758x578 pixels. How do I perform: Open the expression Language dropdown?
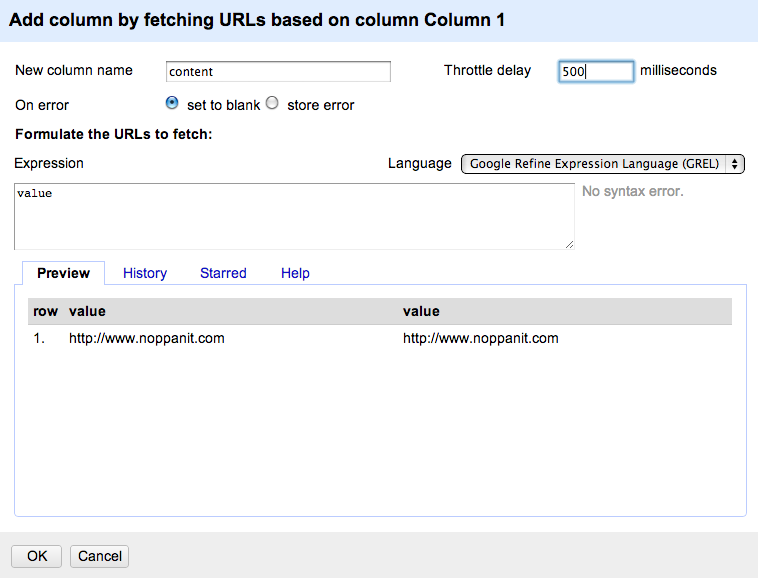point(602,164)
